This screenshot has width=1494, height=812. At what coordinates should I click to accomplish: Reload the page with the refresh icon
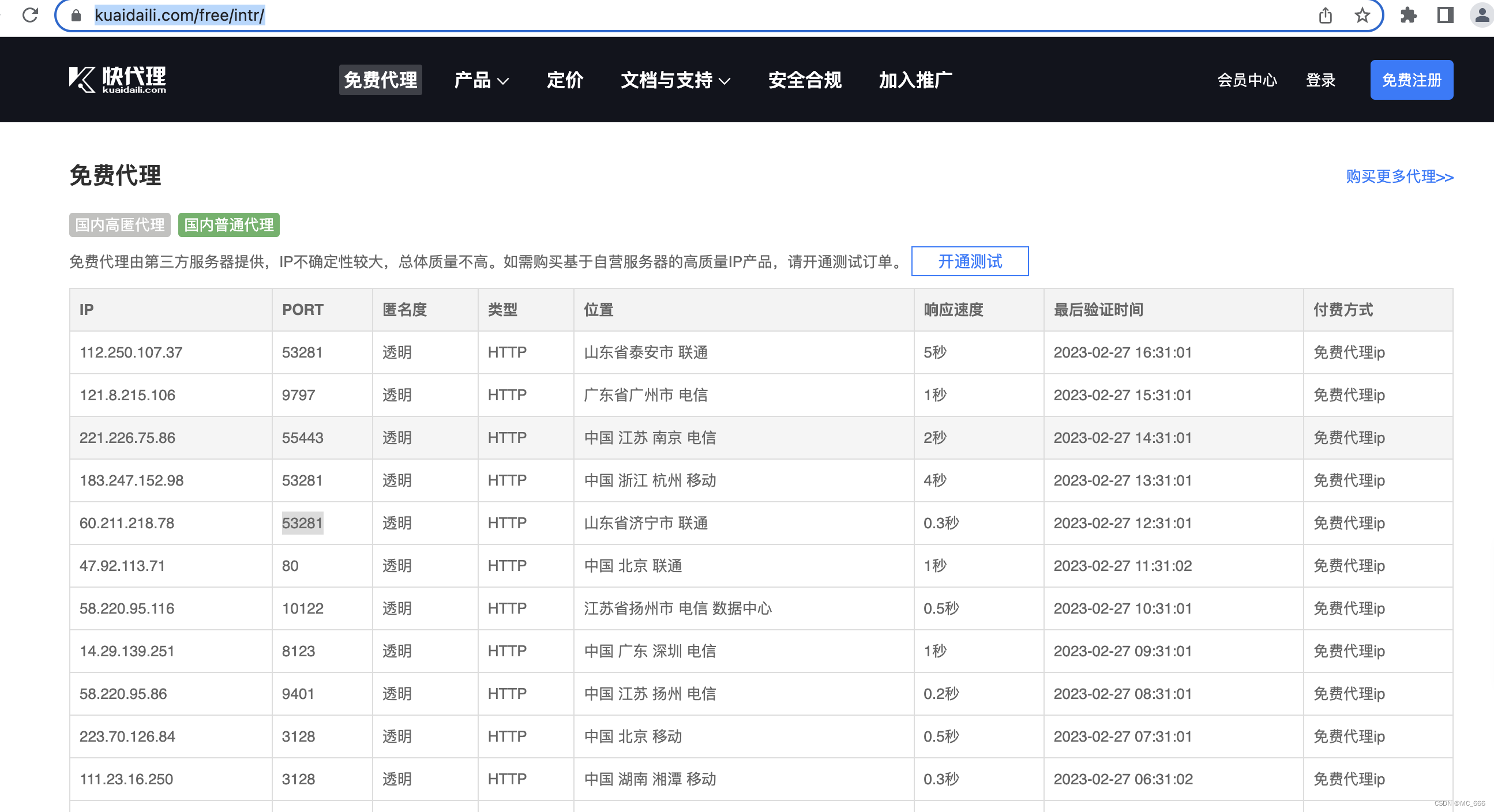[30, 14]
